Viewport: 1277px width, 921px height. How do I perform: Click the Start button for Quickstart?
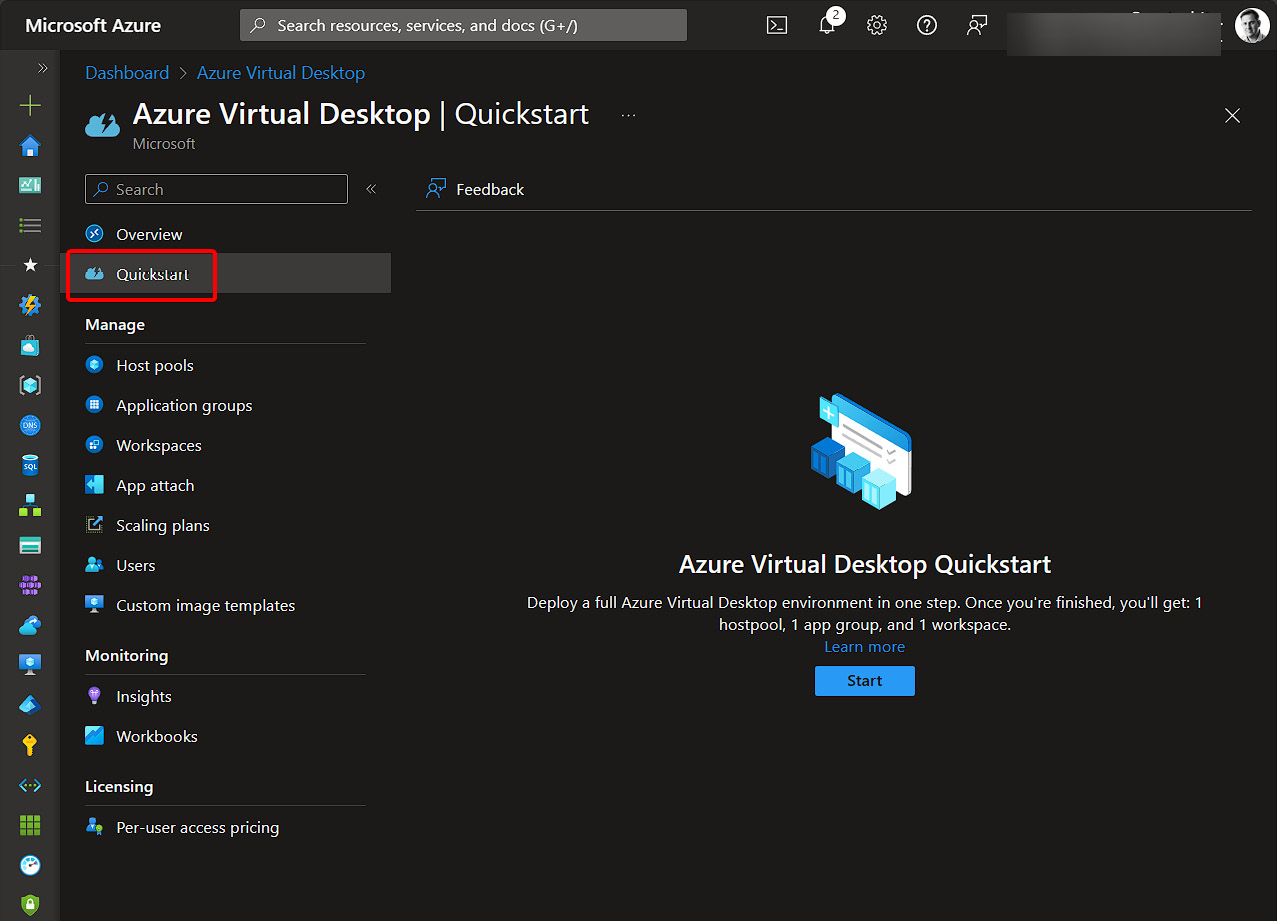coord(865,681)
